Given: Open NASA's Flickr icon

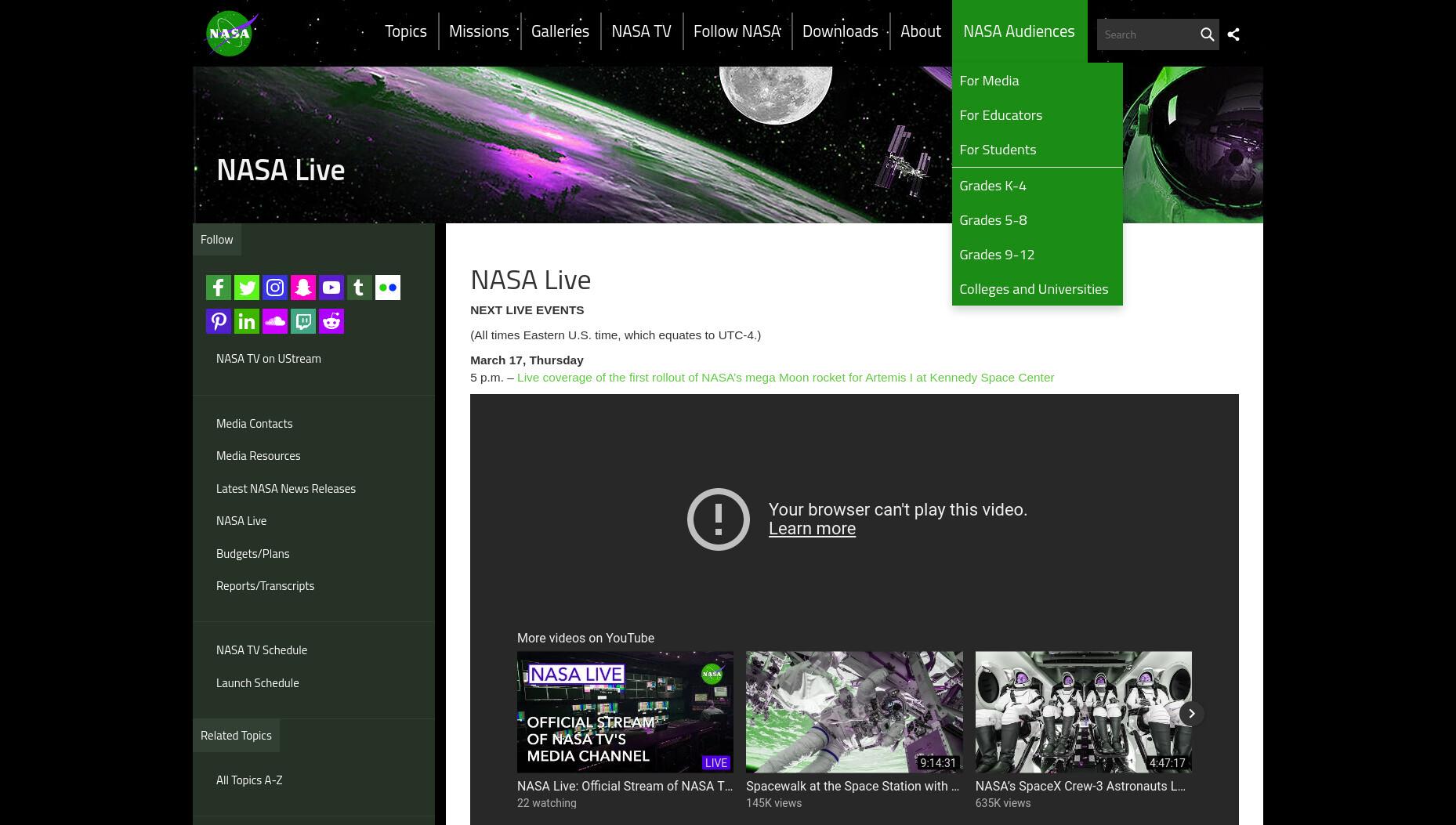Looking at the screenshot, I should click(x=388, y=288).
